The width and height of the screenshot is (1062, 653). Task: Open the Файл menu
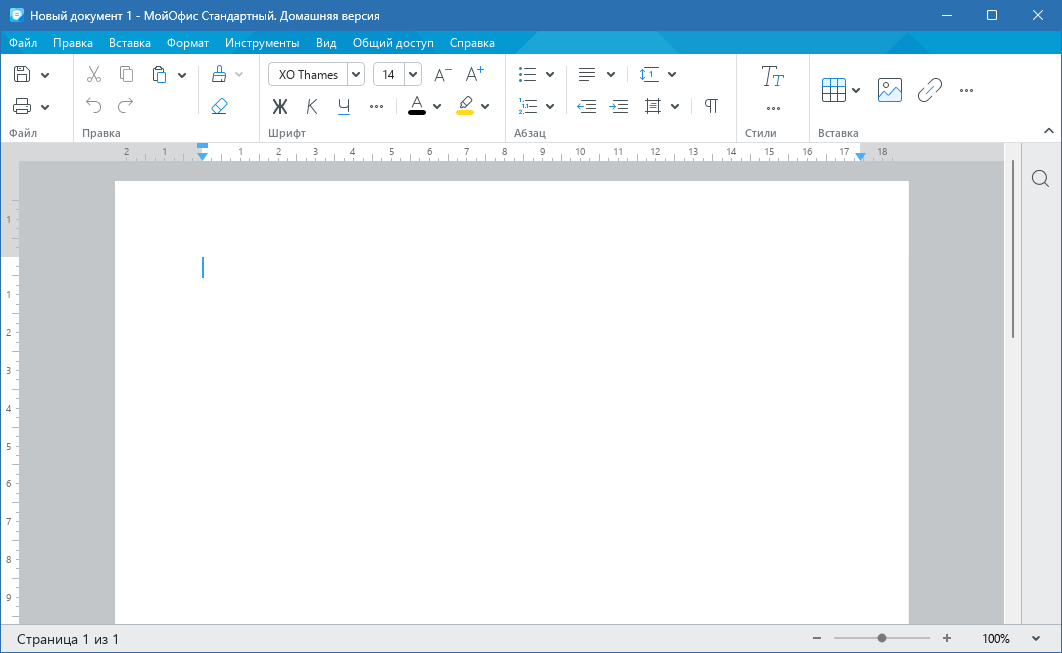pos(23,43)
